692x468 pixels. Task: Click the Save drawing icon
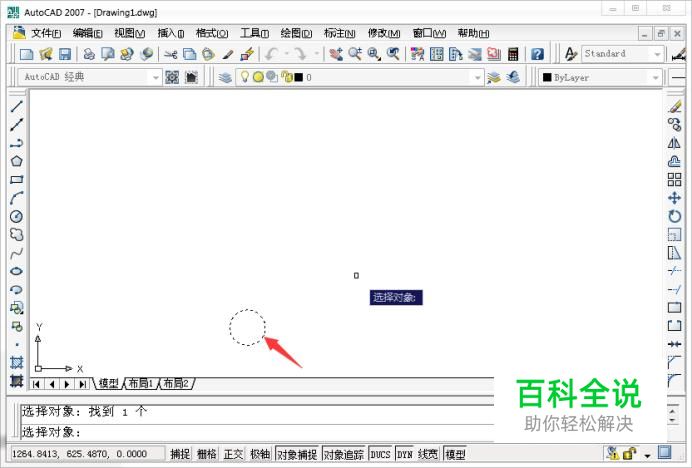pos(65,54)
